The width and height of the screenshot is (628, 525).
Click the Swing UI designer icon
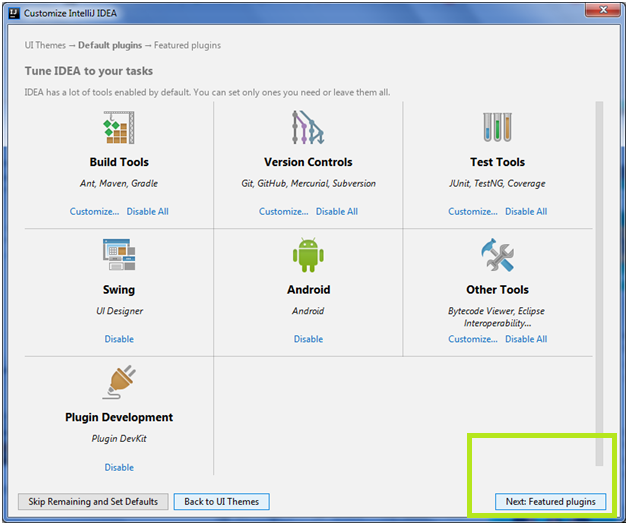click(x=119, y=255)
